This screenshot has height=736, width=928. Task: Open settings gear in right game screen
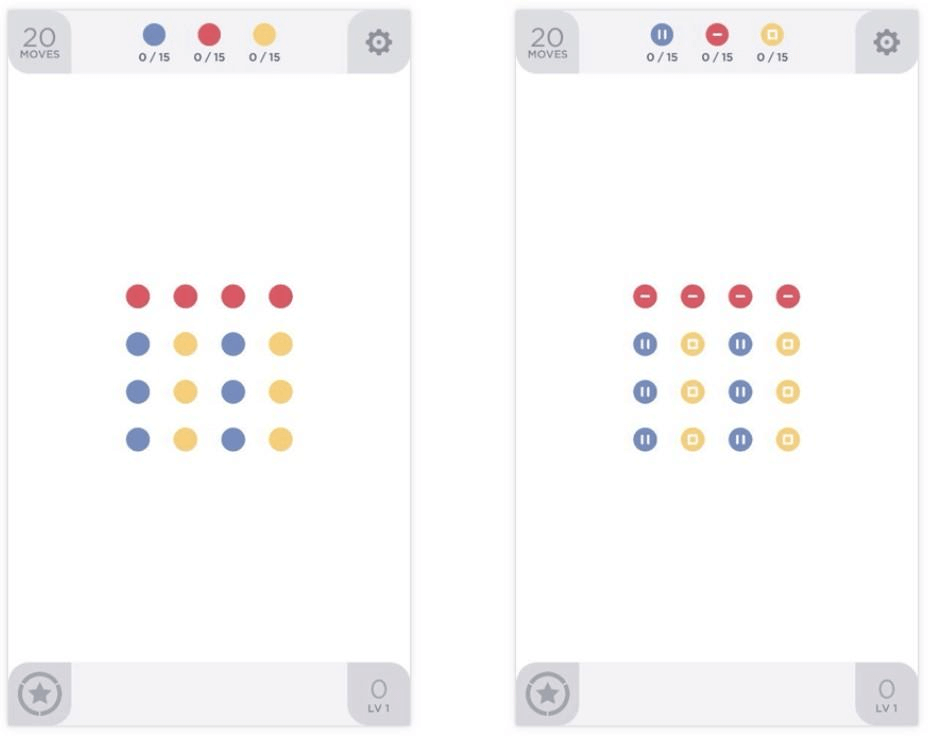(887, 42)
